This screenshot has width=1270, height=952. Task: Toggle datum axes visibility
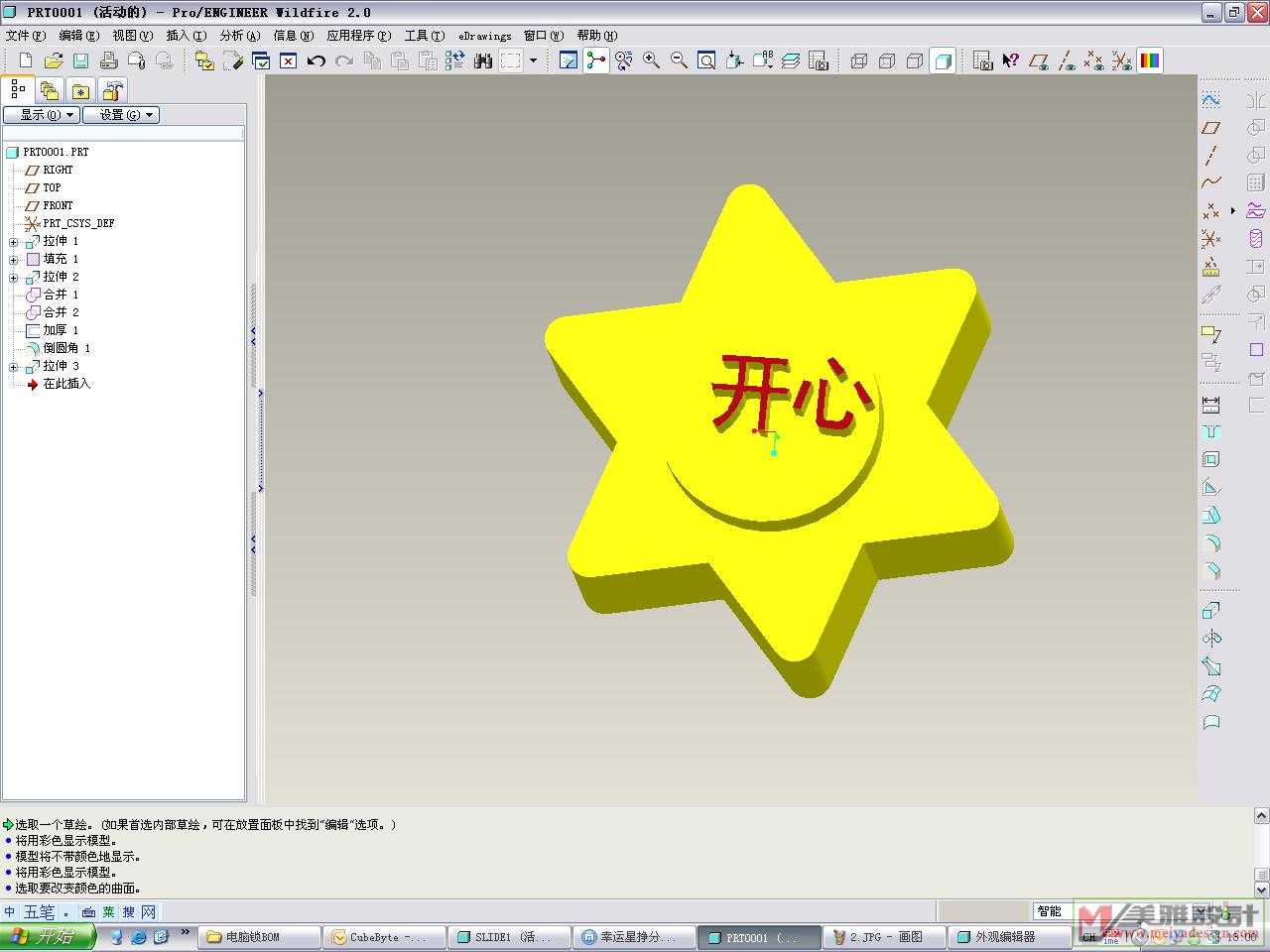pos(1067,60)
